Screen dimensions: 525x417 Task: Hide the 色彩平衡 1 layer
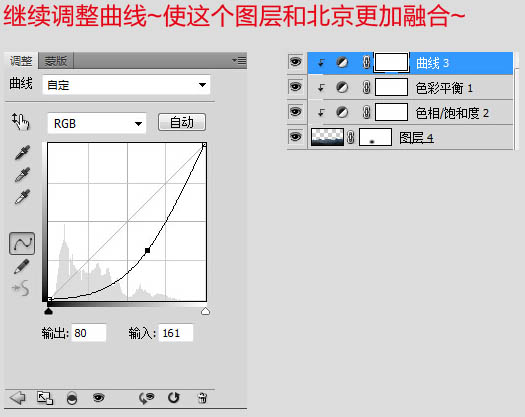click(295, 87)
